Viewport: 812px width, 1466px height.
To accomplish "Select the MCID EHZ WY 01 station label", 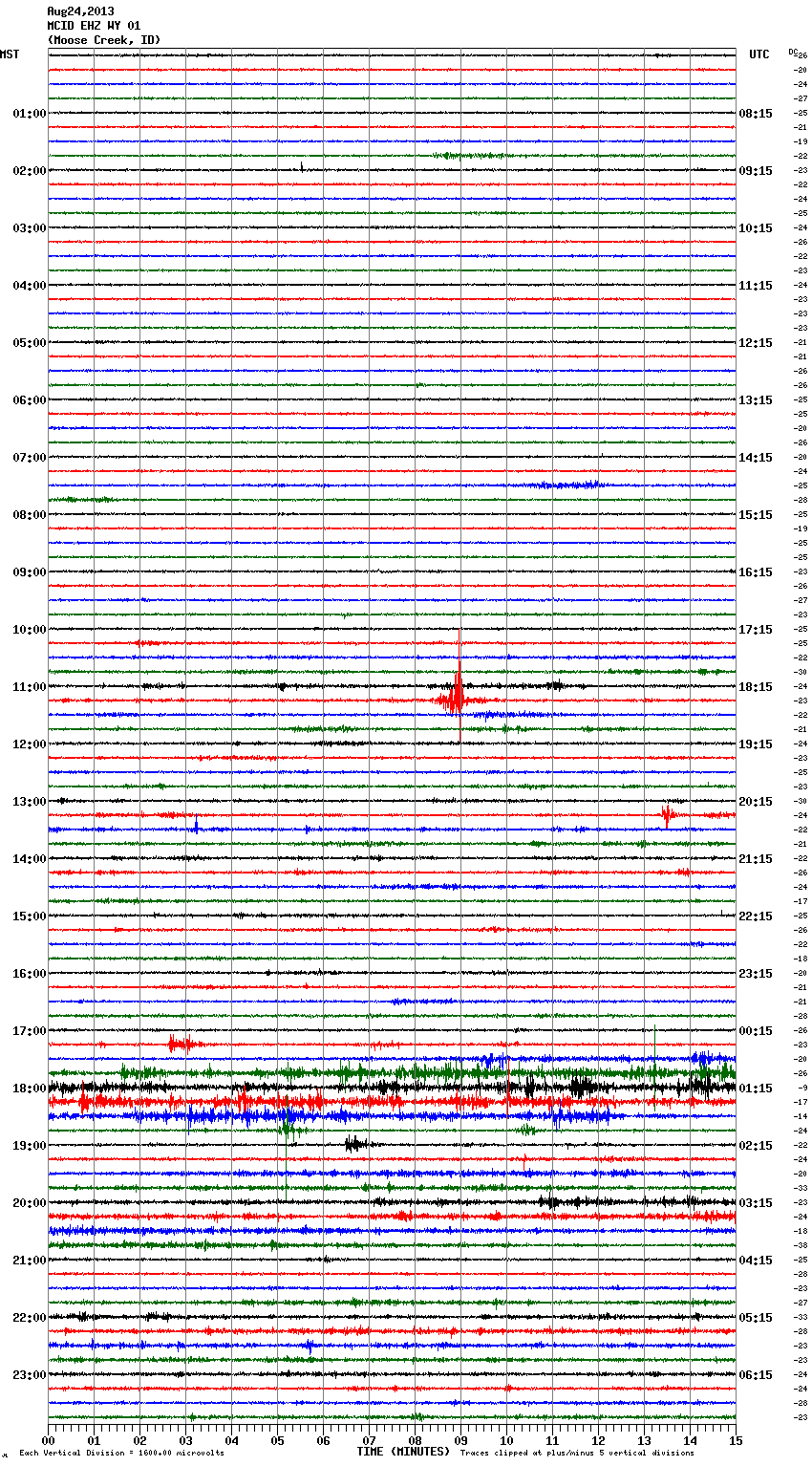I will pyautogui.click(x=94, y=26).
